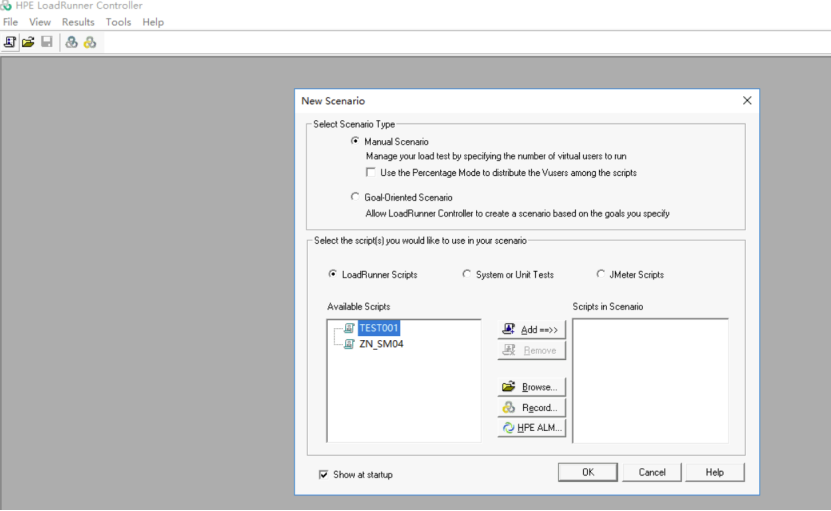
Task: Click the Load Generators toolbar icon
Action: 71,42
